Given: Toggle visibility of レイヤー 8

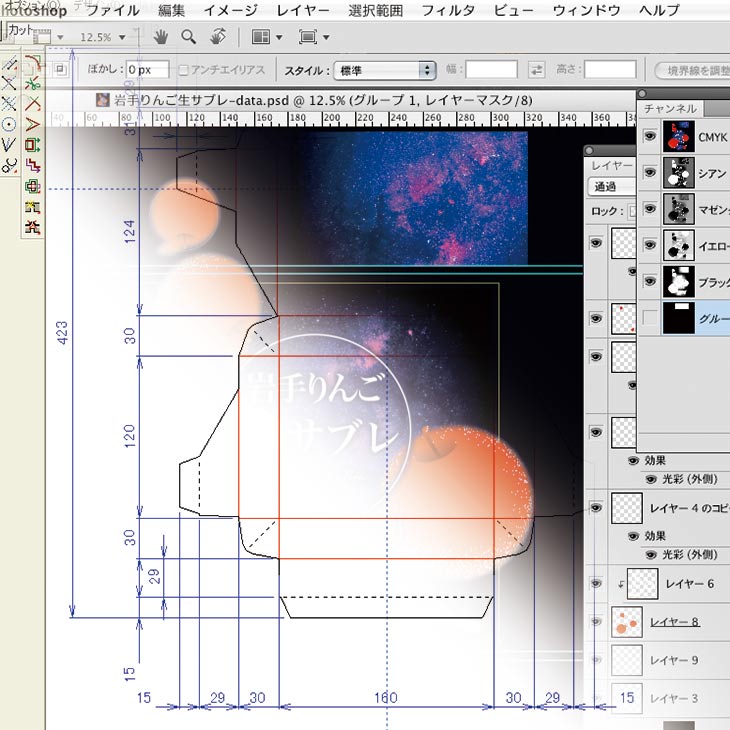Looking at the screenshot, I should (596, 622).
